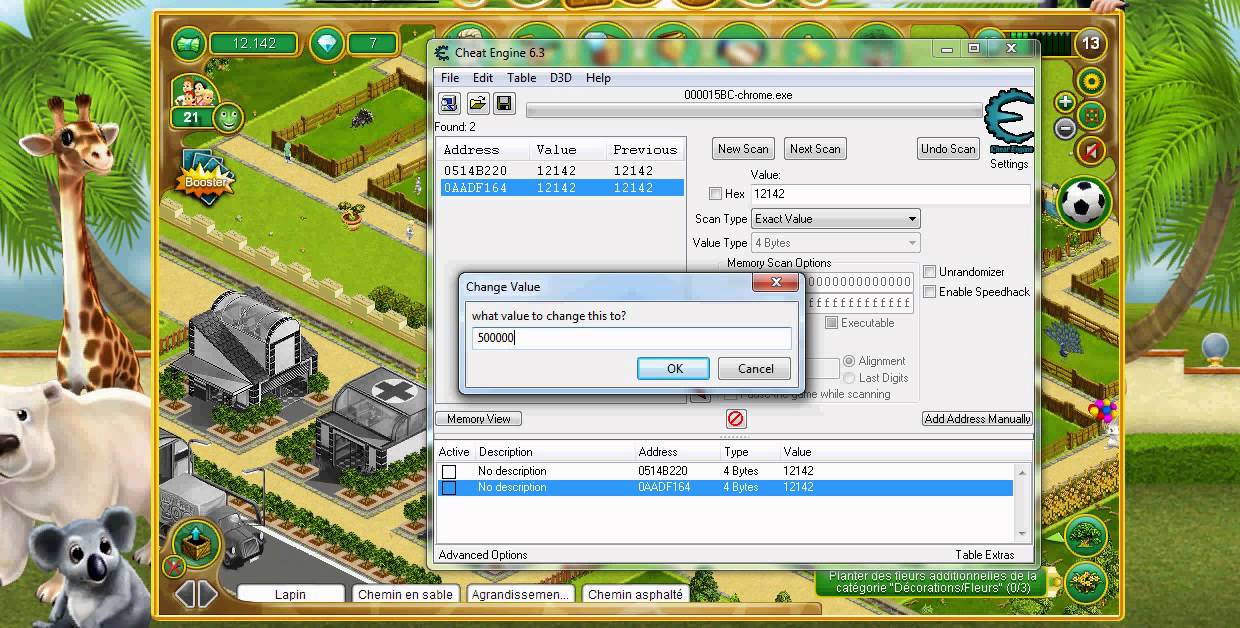Open Table Extras
The image size is (1240, 628).
(984, 555)
